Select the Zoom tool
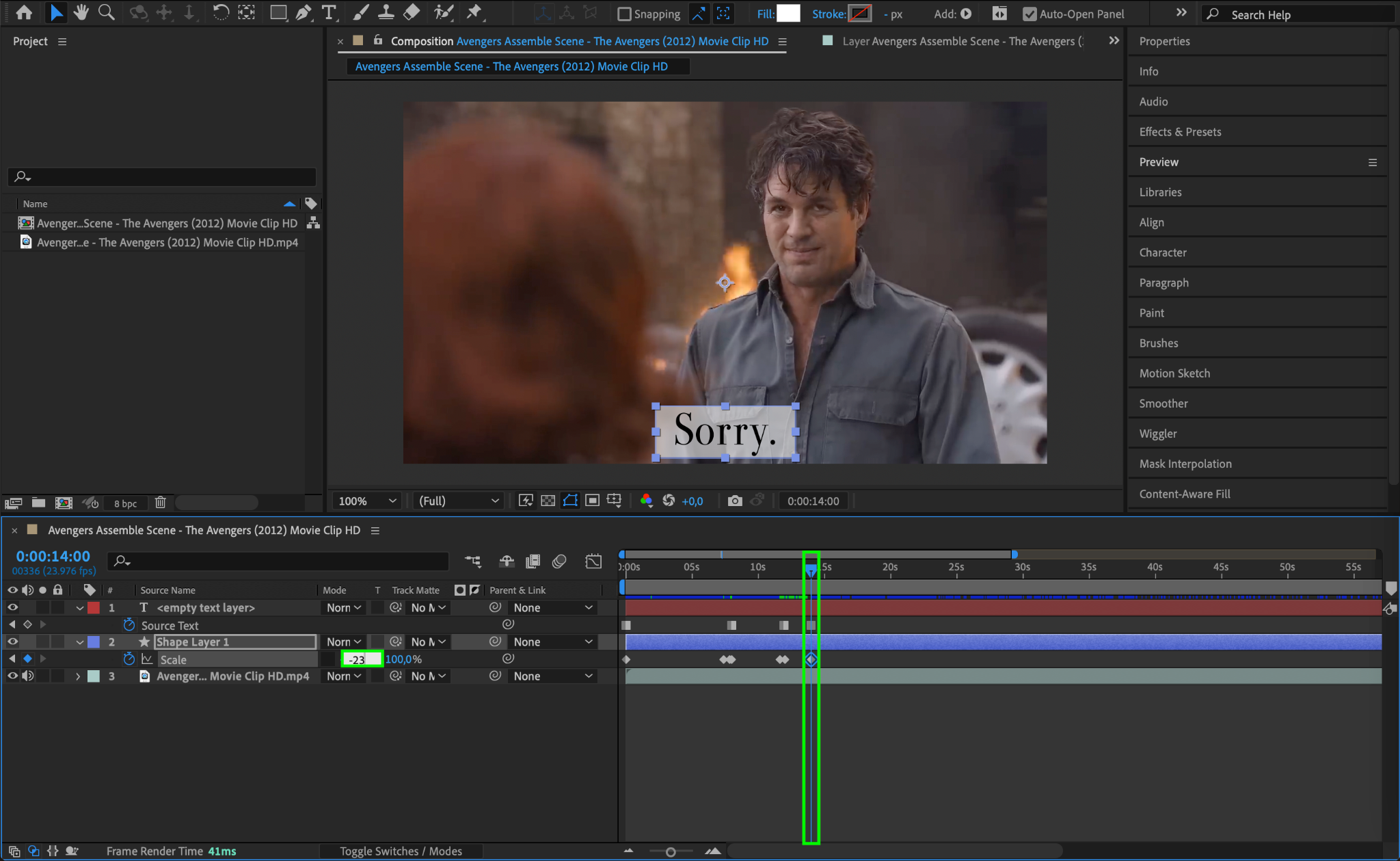The width and height of the screenshot is (1400, 861). (x=106, y=12)
